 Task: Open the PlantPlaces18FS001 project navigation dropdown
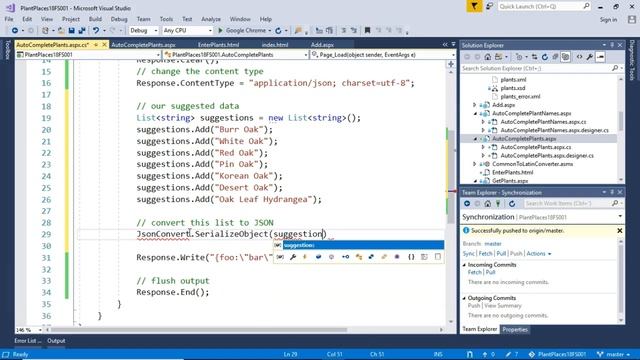pos(88,55)
